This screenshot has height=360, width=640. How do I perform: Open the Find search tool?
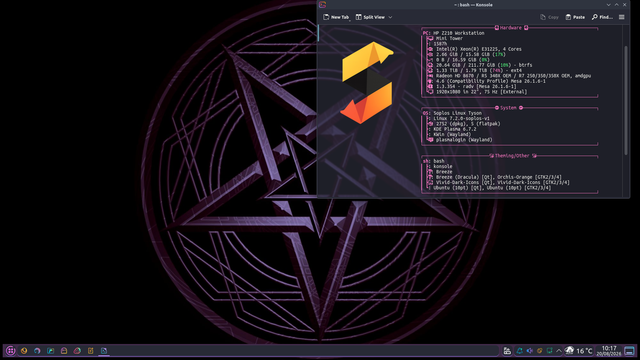[602, 17]
